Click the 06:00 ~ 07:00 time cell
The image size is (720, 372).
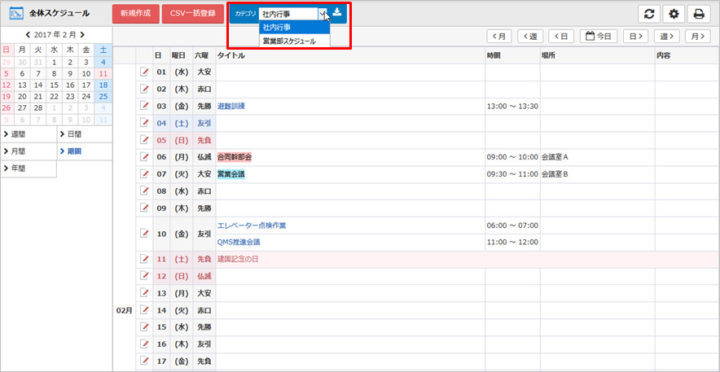(x=512, y=225)
